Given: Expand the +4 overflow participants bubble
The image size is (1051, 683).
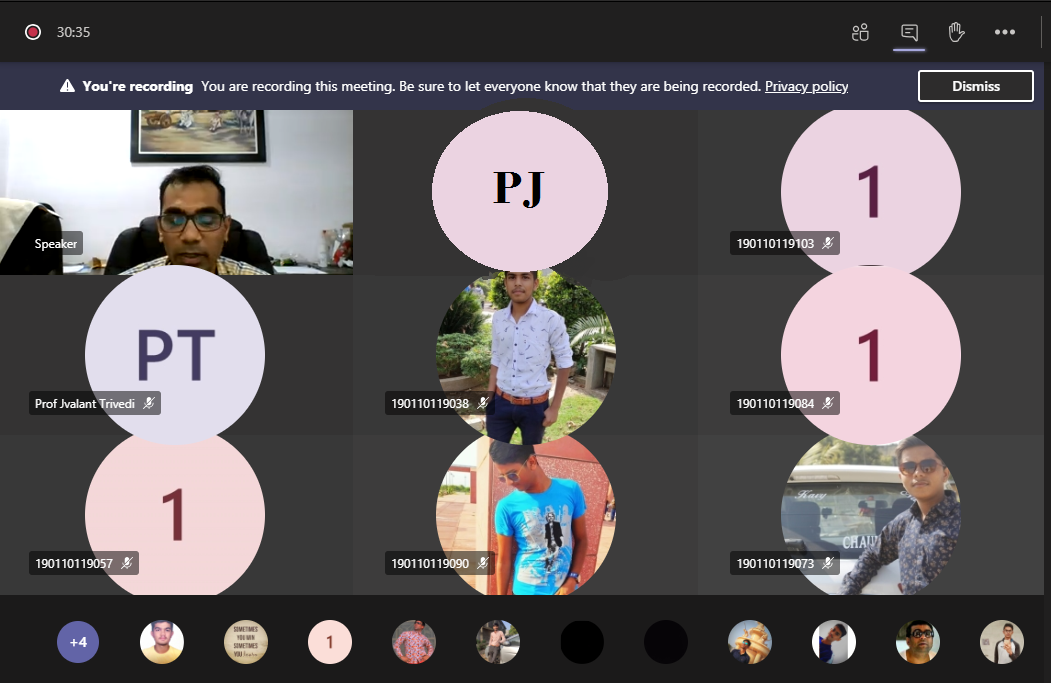Looking at the screenshot, I should [x=78, y=642].
